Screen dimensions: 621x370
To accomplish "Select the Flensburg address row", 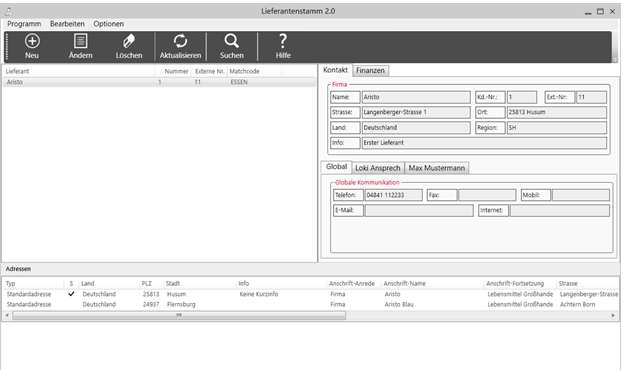I will (x=311, y=304).
